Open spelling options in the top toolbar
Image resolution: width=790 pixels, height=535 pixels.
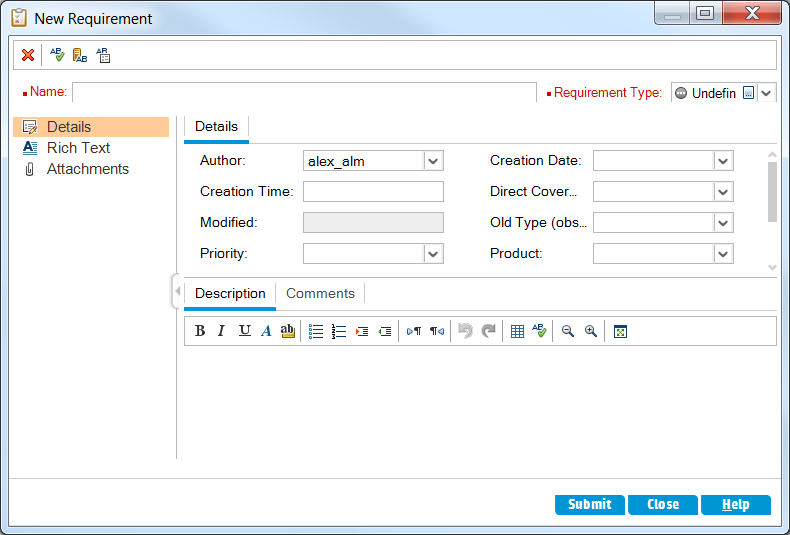(x=103, y=55)
